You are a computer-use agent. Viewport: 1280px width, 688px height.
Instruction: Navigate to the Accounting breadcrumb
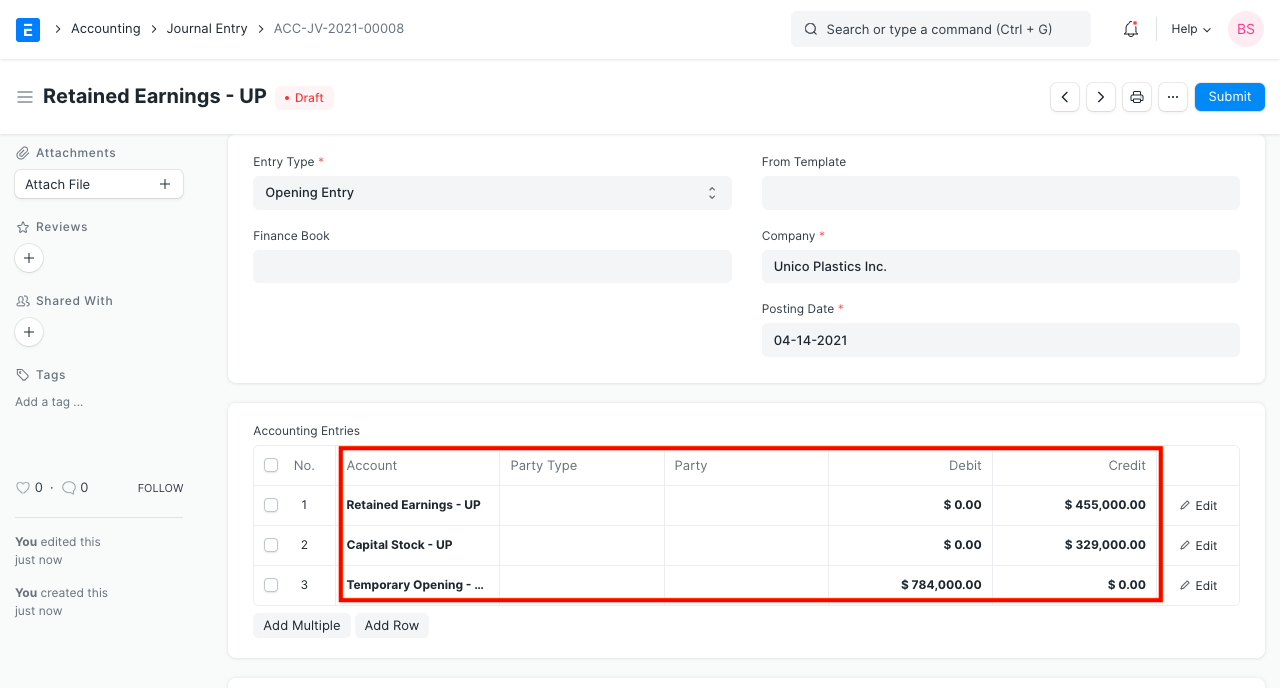[x=106, y=28]
